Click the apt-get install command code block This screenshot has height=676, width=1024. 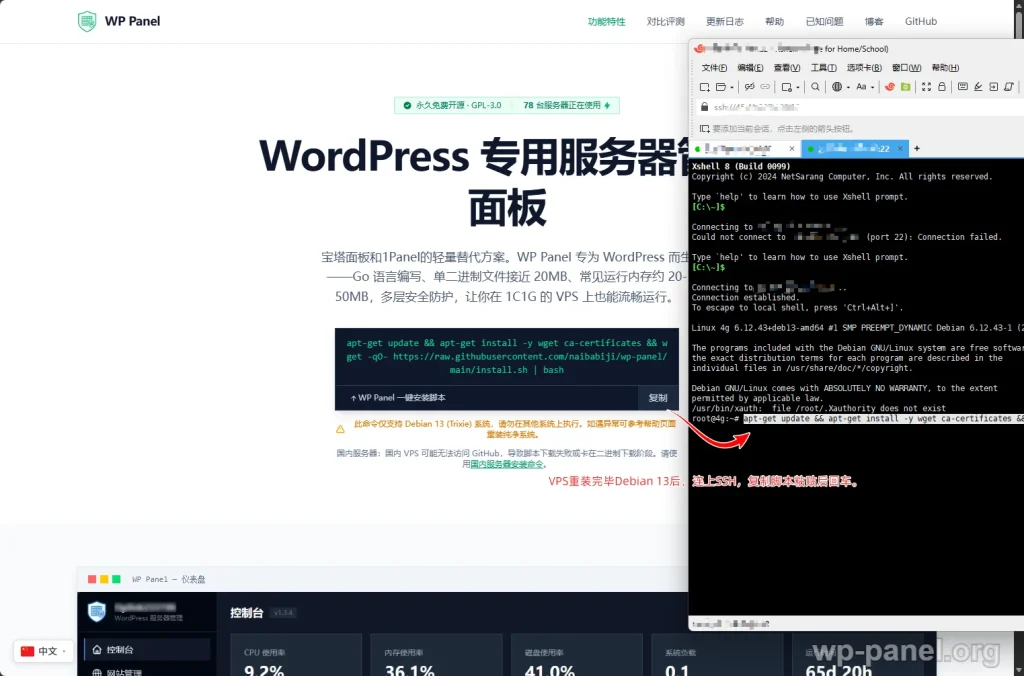(507, 357)
